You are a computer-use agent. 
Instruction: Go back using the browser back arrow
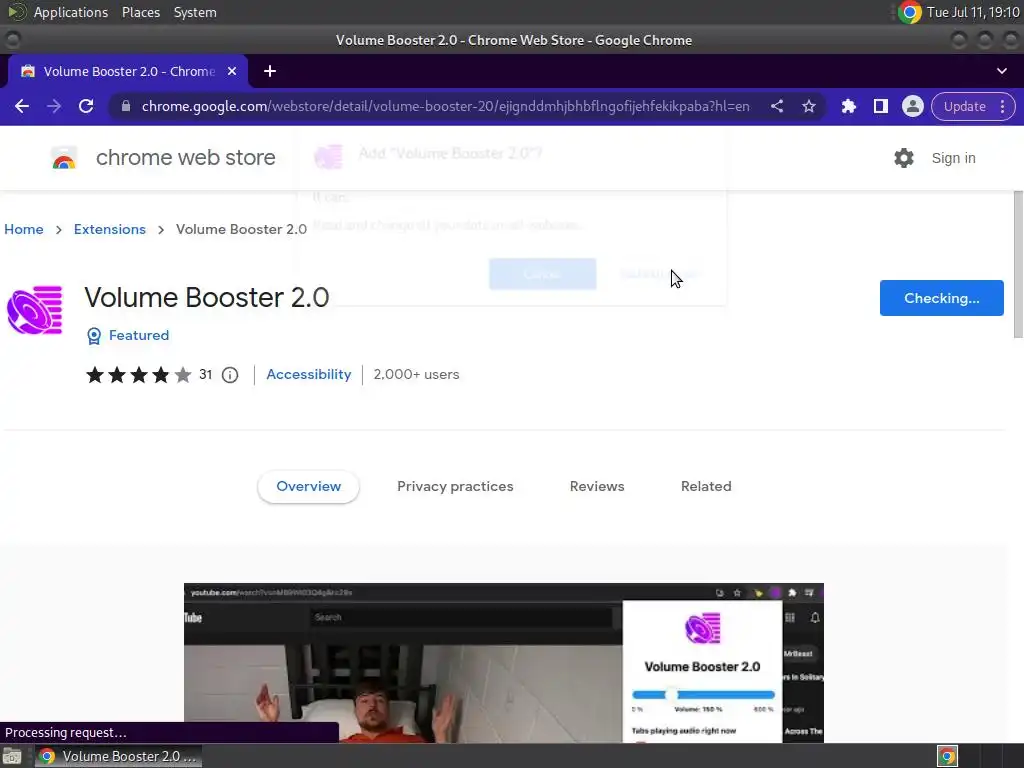tap(22, 106)
